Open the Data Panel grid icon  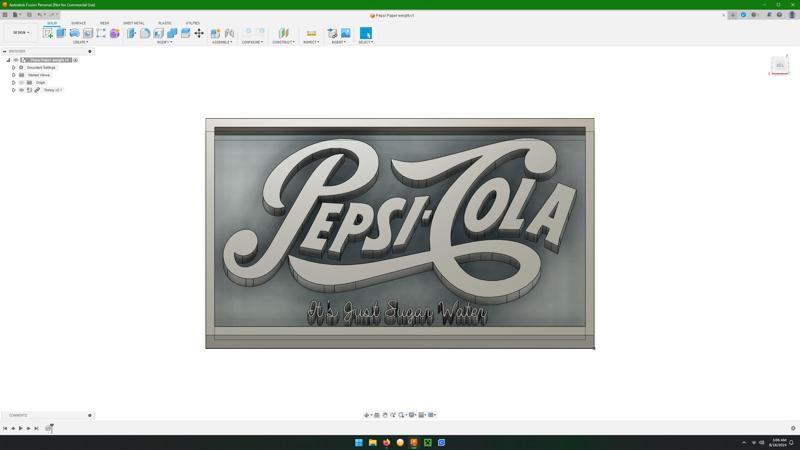pyautogui.click(x=5, y=15)
